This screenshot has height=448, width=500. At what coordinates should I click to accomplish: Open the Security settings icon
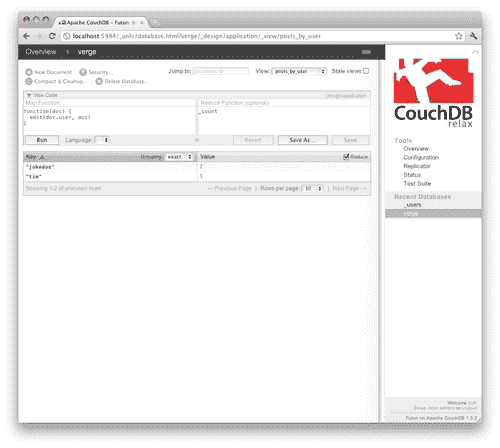[x=83, y=72]
